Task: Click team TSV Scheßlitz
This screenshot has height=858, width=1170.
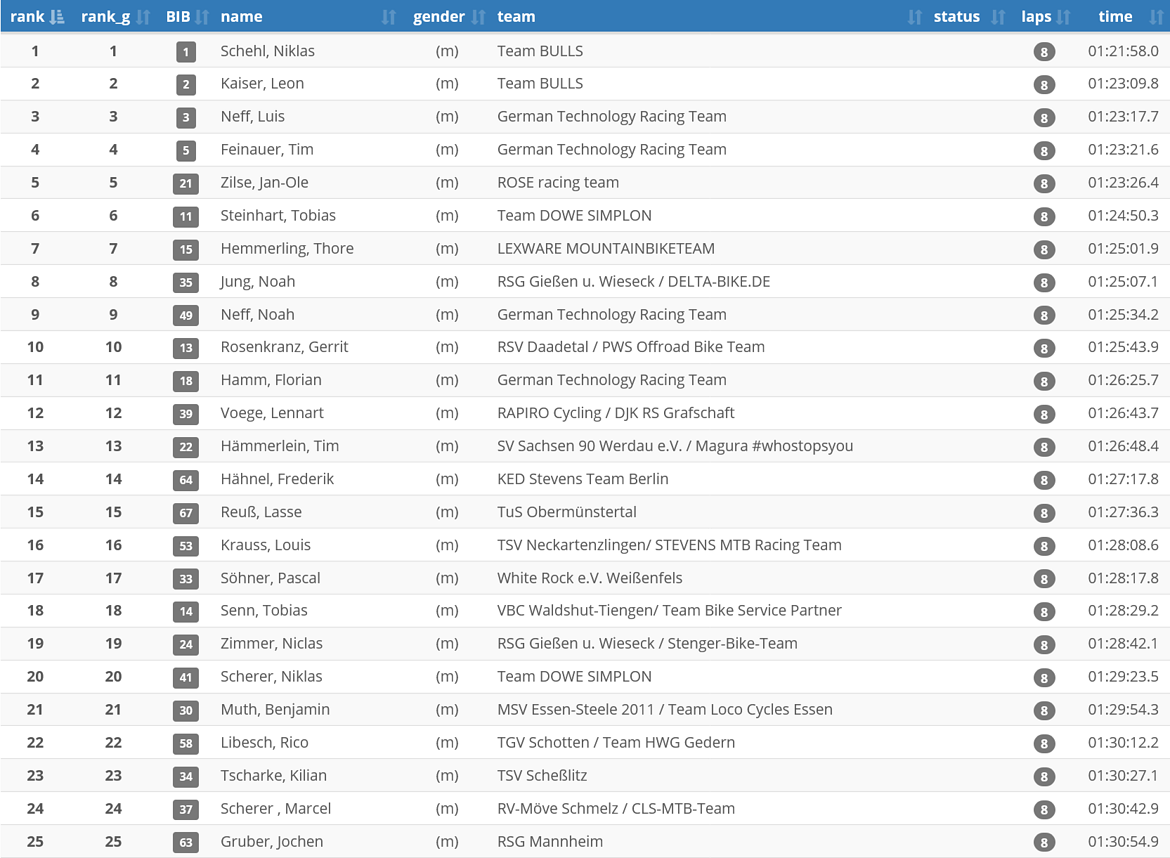Action: coord(542,775)
